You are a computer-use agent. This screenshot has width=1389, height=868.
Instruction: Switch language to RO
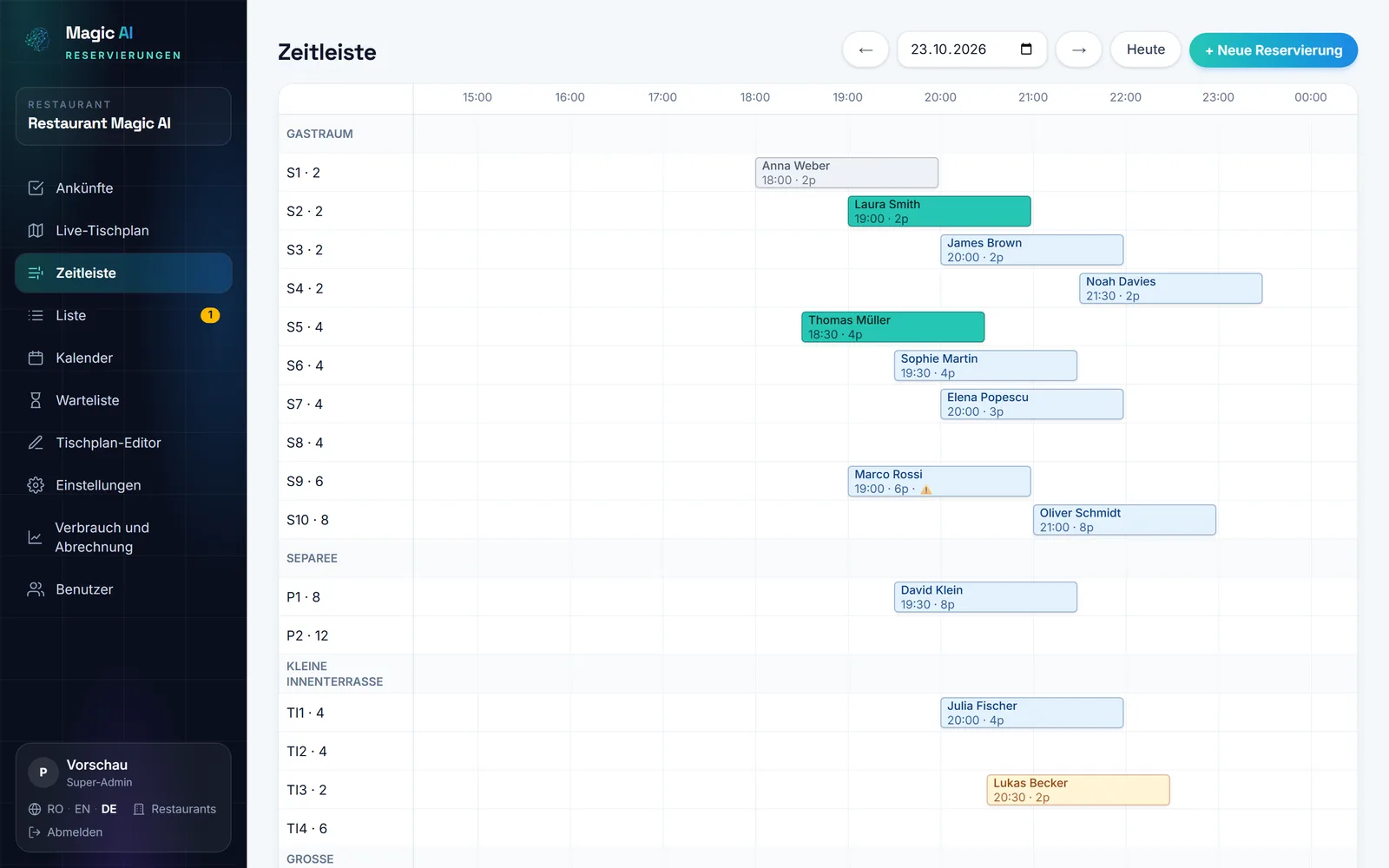[x=56, y=810]
